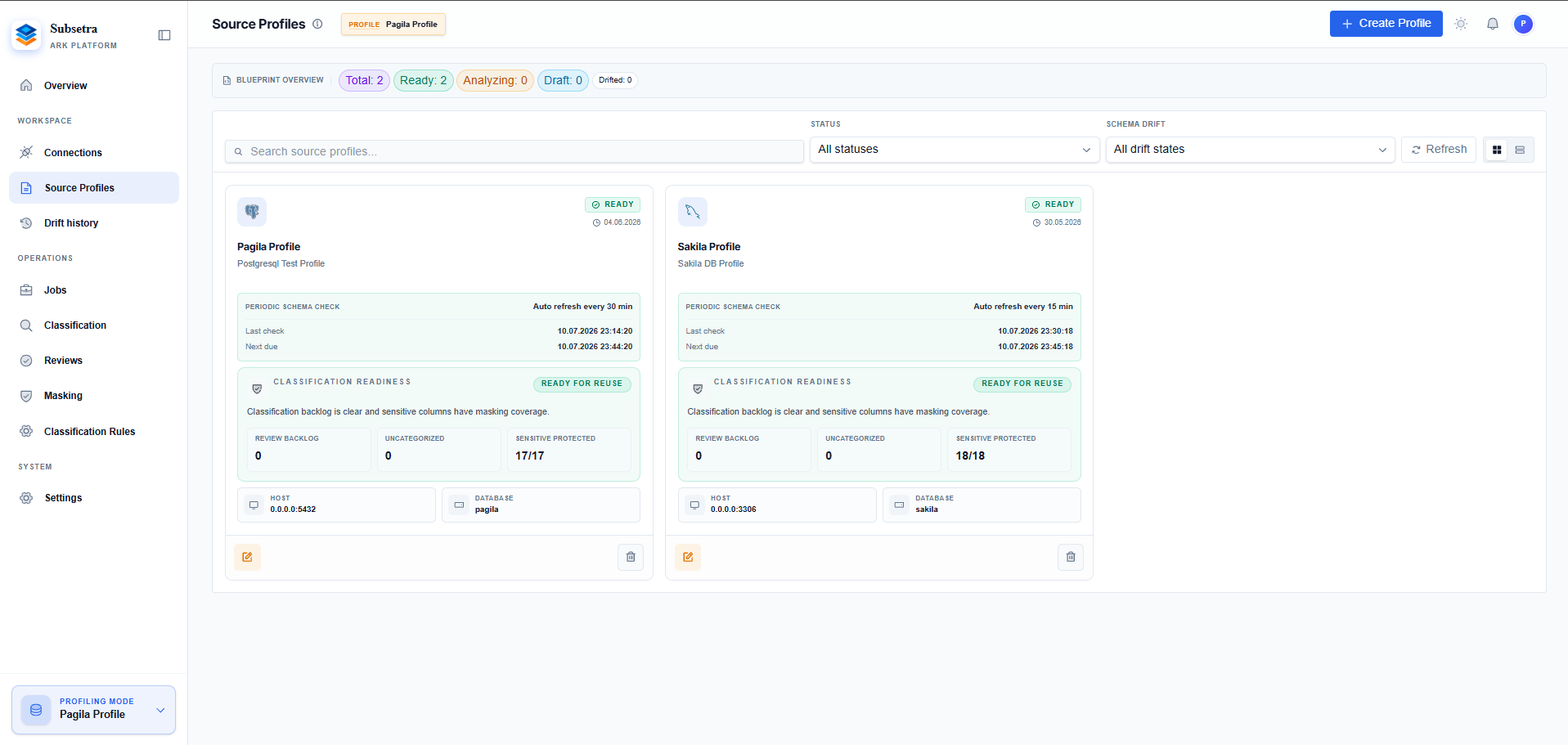Switch to list view
The width and height of the screenshot is (1568, 745).
[x=1520, y=150]
